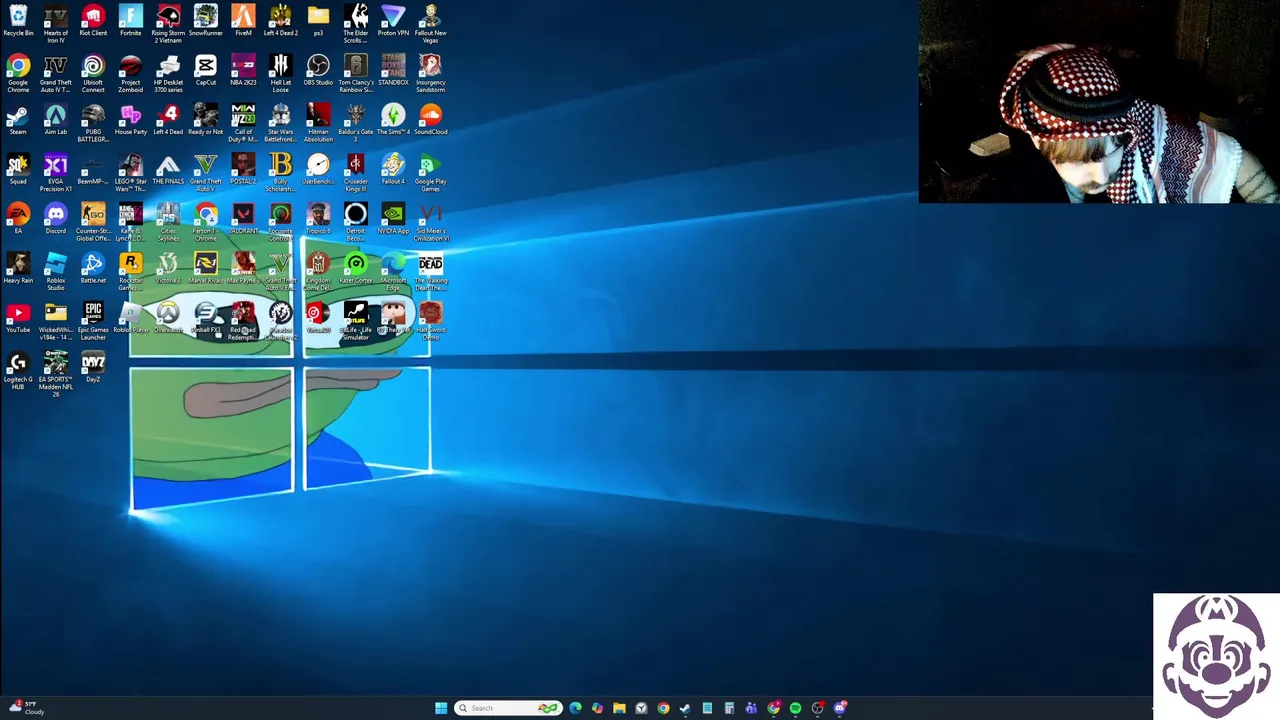Open the Steam desktop shortcut
1280x720 pixels.
(x=18, y=121)
